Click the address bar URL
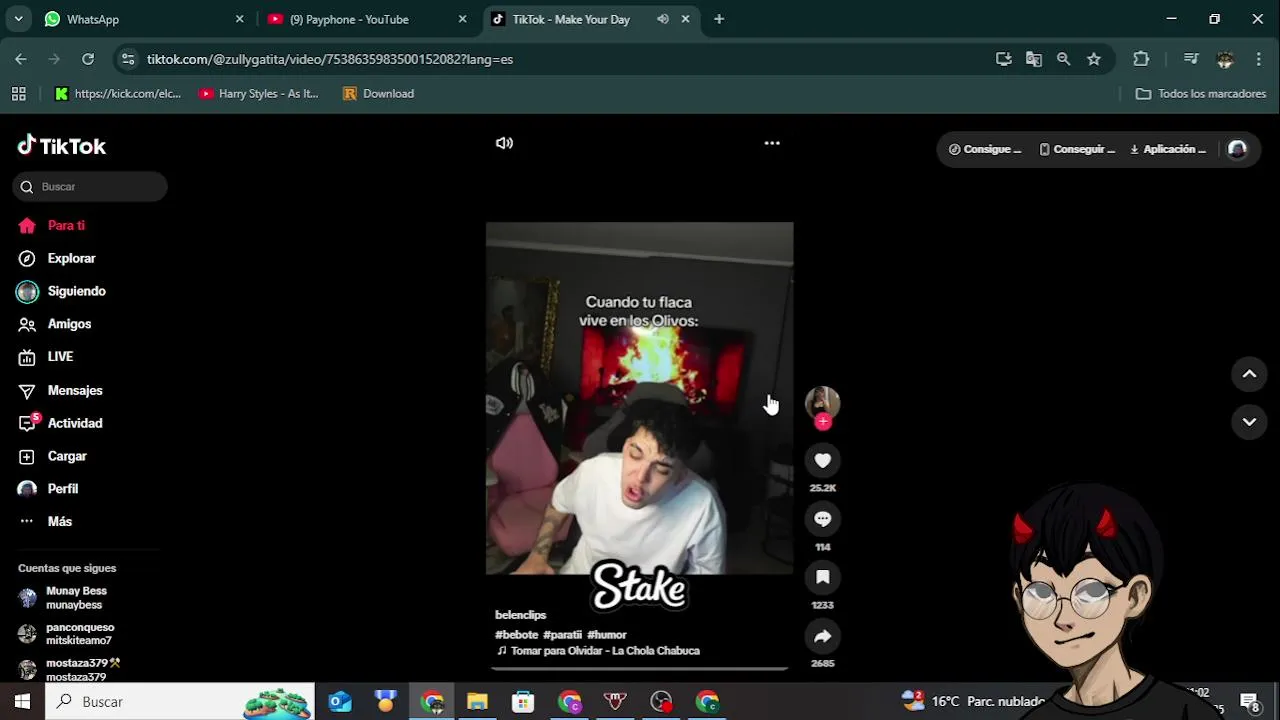 [x=330, y=59]
